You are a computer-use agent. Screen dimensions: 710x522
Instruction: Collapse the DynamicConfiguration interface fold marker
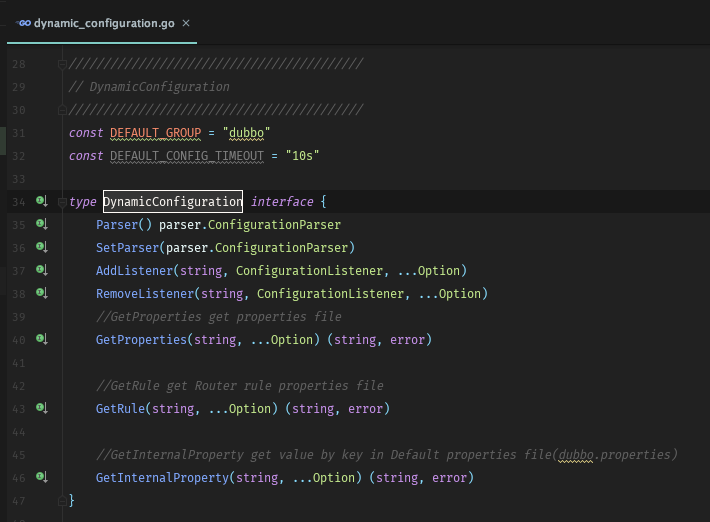point(62,202)
